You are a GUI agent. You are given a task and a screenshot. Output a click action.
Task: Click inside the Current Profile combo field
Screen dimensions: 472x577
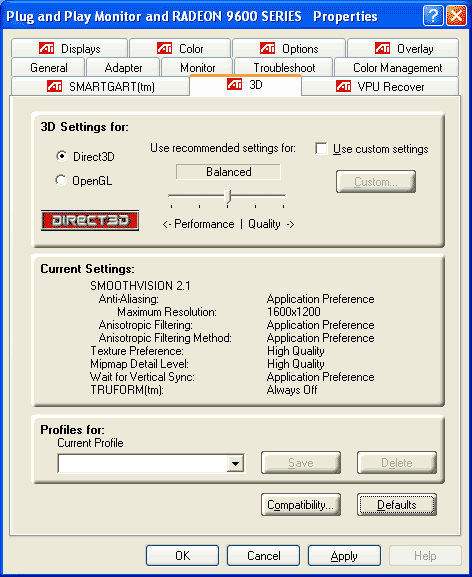point(143,463)
